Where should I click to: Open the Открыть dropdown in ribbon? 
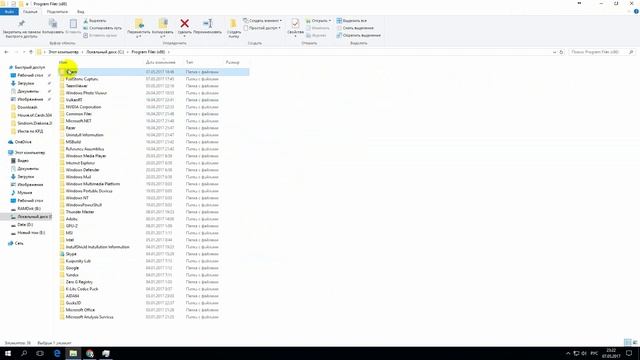coord(318,20)
